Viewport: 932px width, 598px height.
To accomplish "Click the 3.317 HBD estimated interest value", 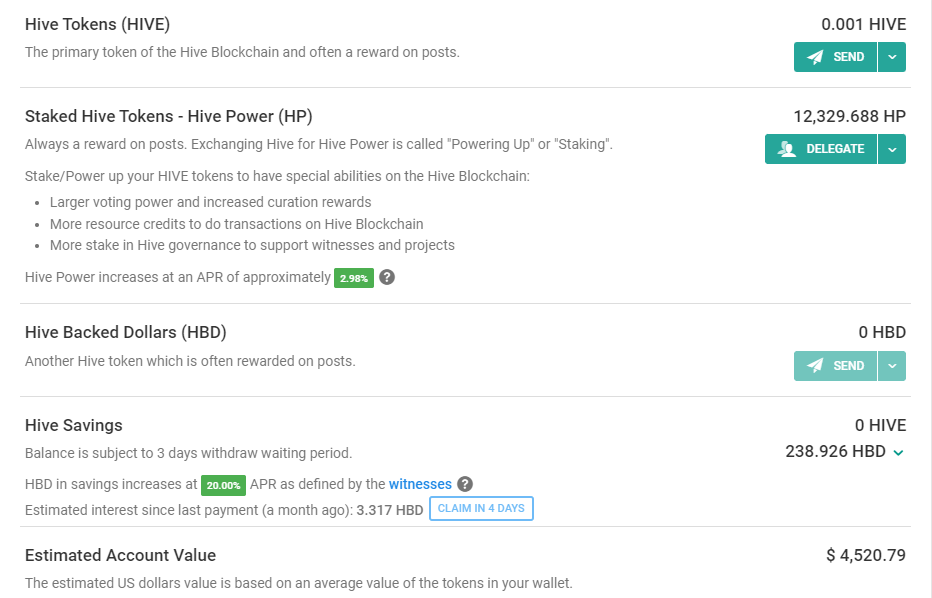I will tap(390, 511).
